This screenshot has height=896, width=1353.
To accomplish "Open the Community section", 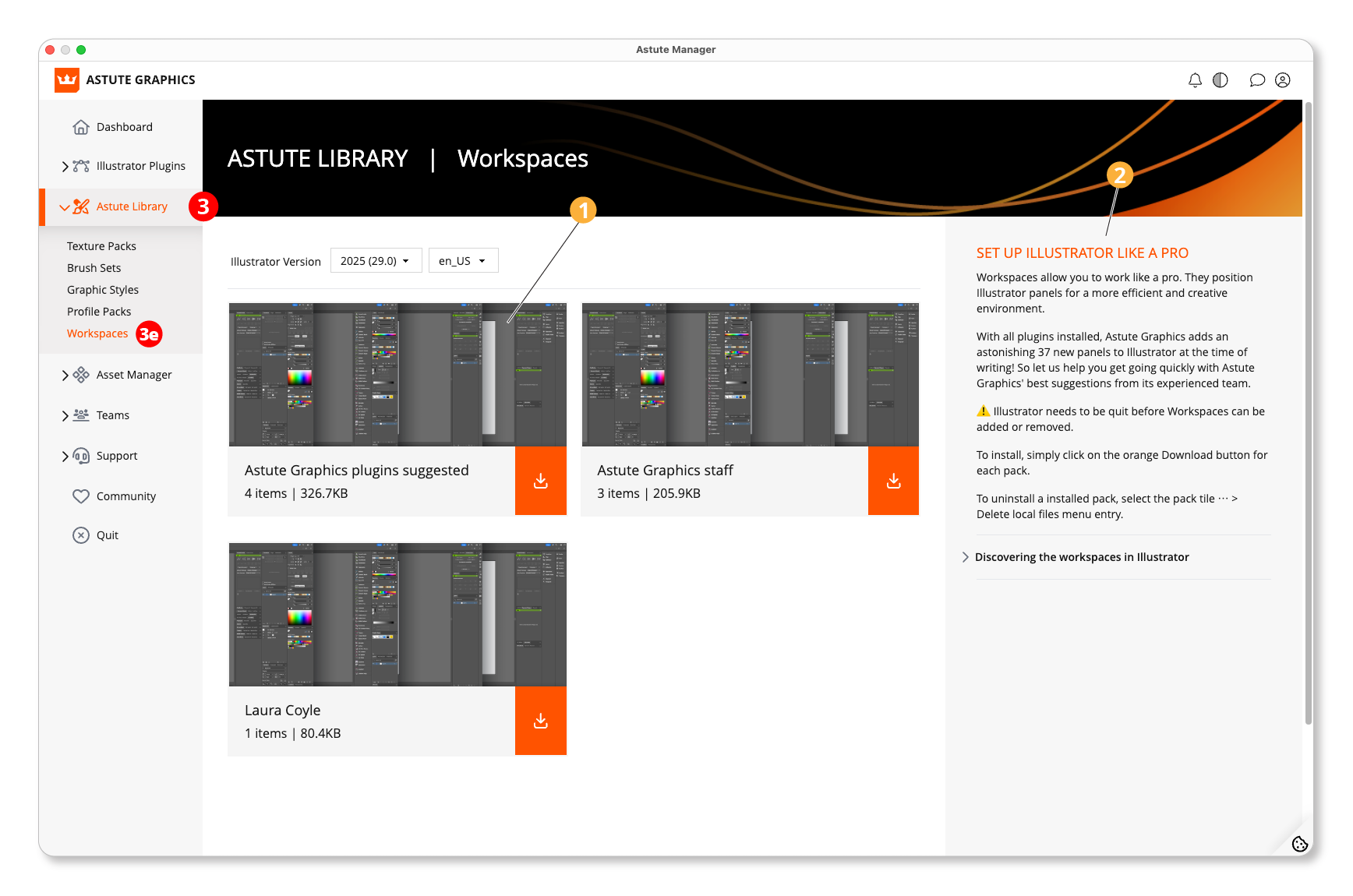I will click(125, 496).
